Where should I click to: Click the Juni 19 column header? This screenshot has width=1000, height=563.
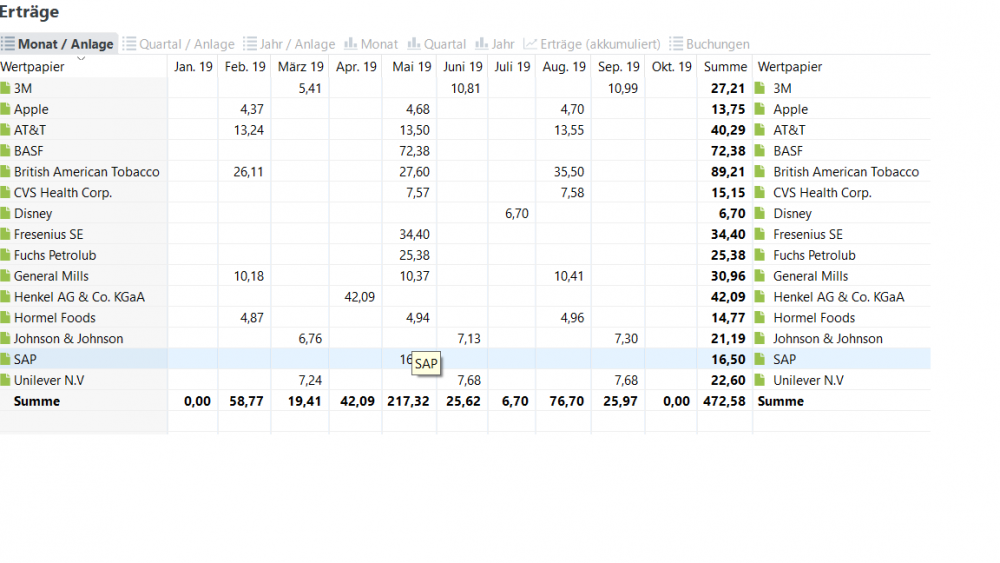point(463,66)
